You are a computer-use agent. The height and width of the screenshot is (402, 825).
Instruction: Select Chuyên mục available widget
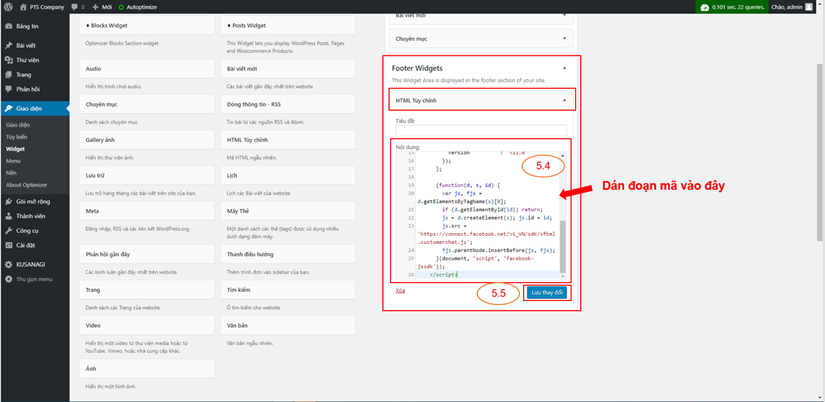point(147,104)
